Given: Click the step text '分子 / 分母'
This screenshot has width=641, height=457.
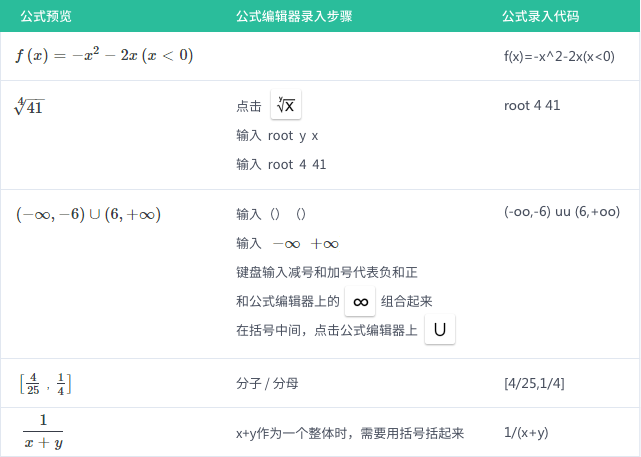Looking at the screenshot, I should tap(265, 383).
